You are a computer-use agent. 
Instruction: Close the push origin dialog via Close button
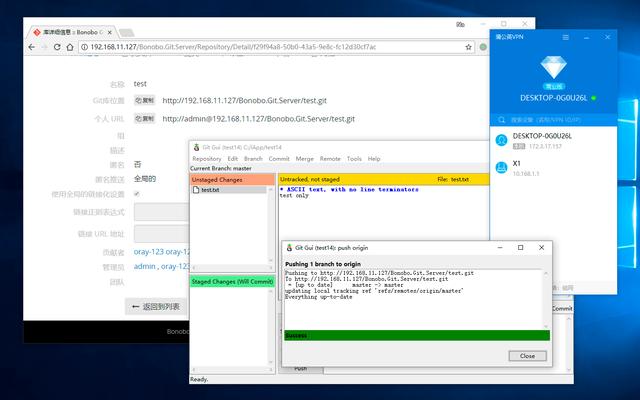point(527,356)
